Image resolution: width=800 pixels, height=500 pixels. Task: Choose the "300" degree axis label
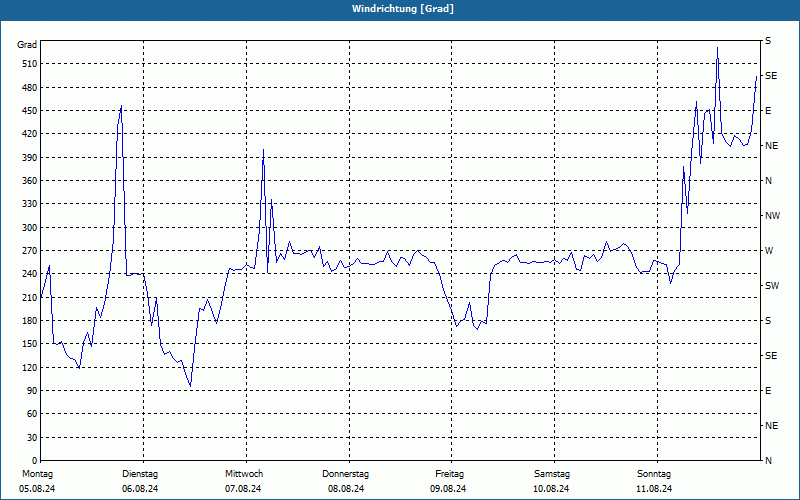(29, 228)
